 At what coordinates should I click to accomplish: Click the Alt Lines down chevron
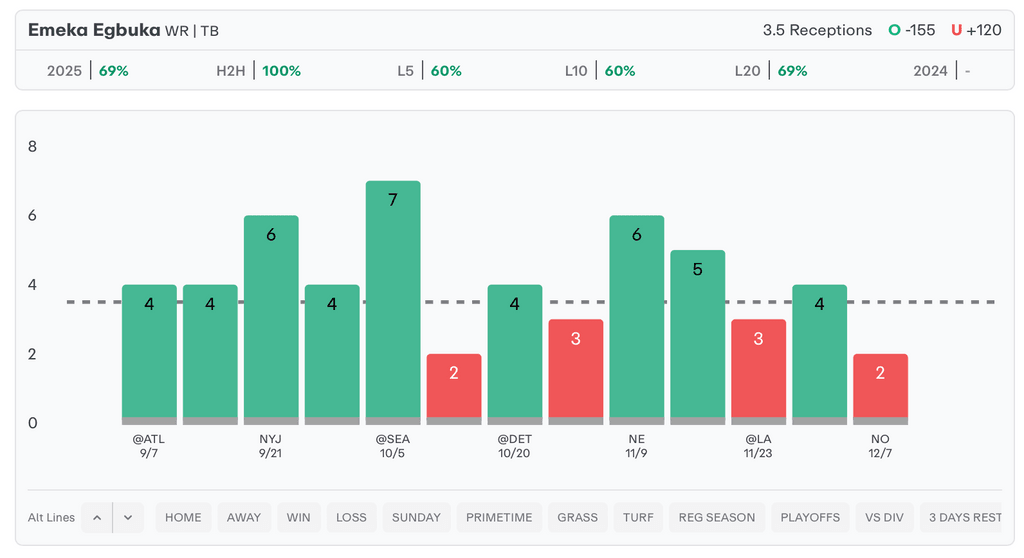128,517
